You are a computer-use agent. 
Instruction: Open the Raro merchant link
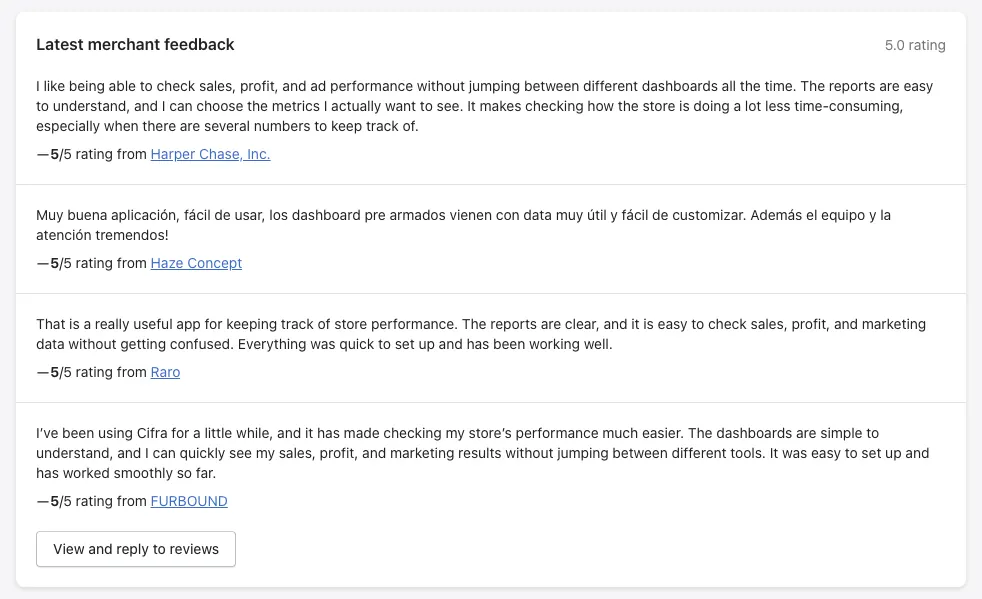tap(165, 372)
